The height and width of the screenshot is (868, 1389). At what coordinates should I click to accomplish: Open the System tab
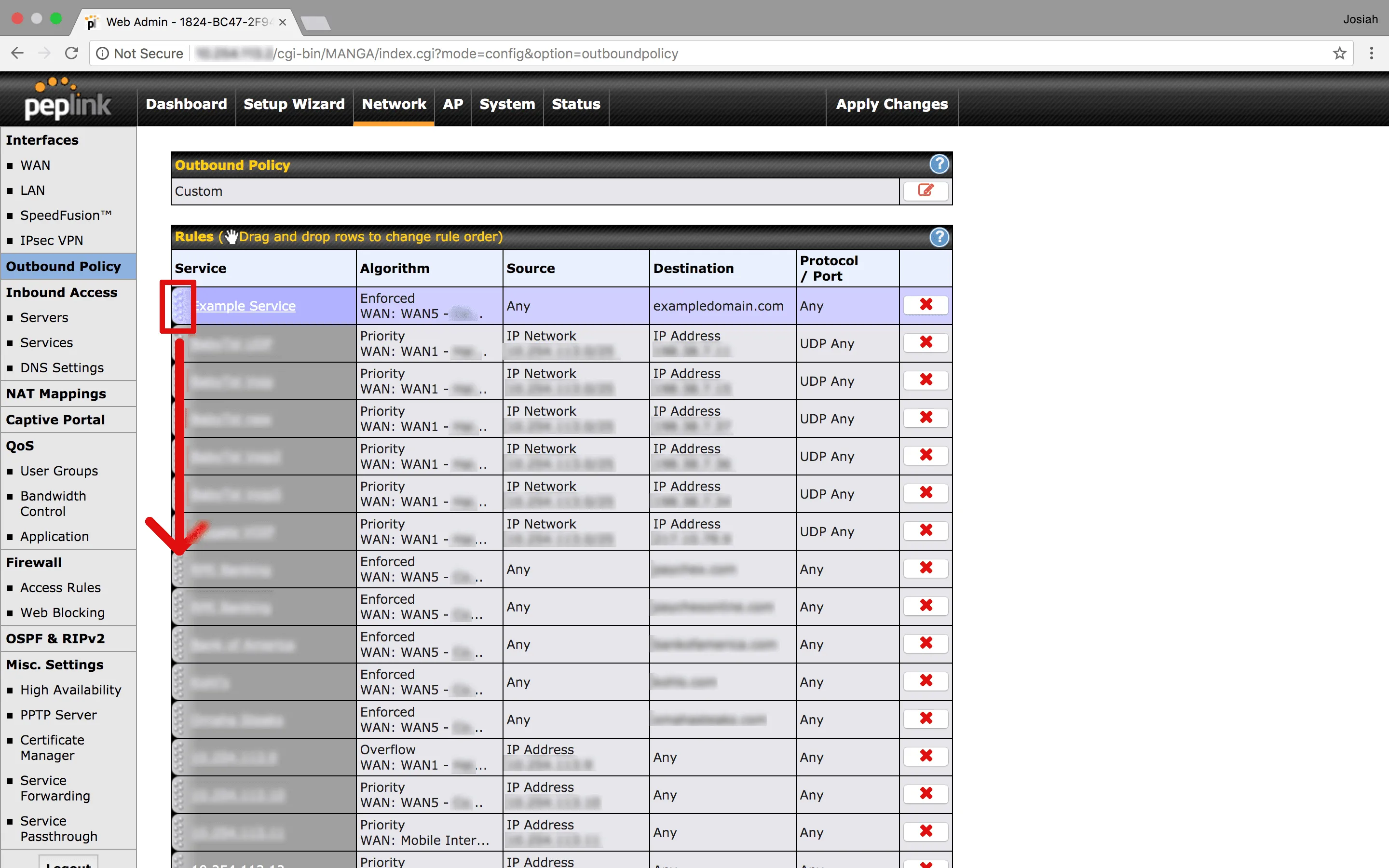pyautogui.click(x=507, y=104)
